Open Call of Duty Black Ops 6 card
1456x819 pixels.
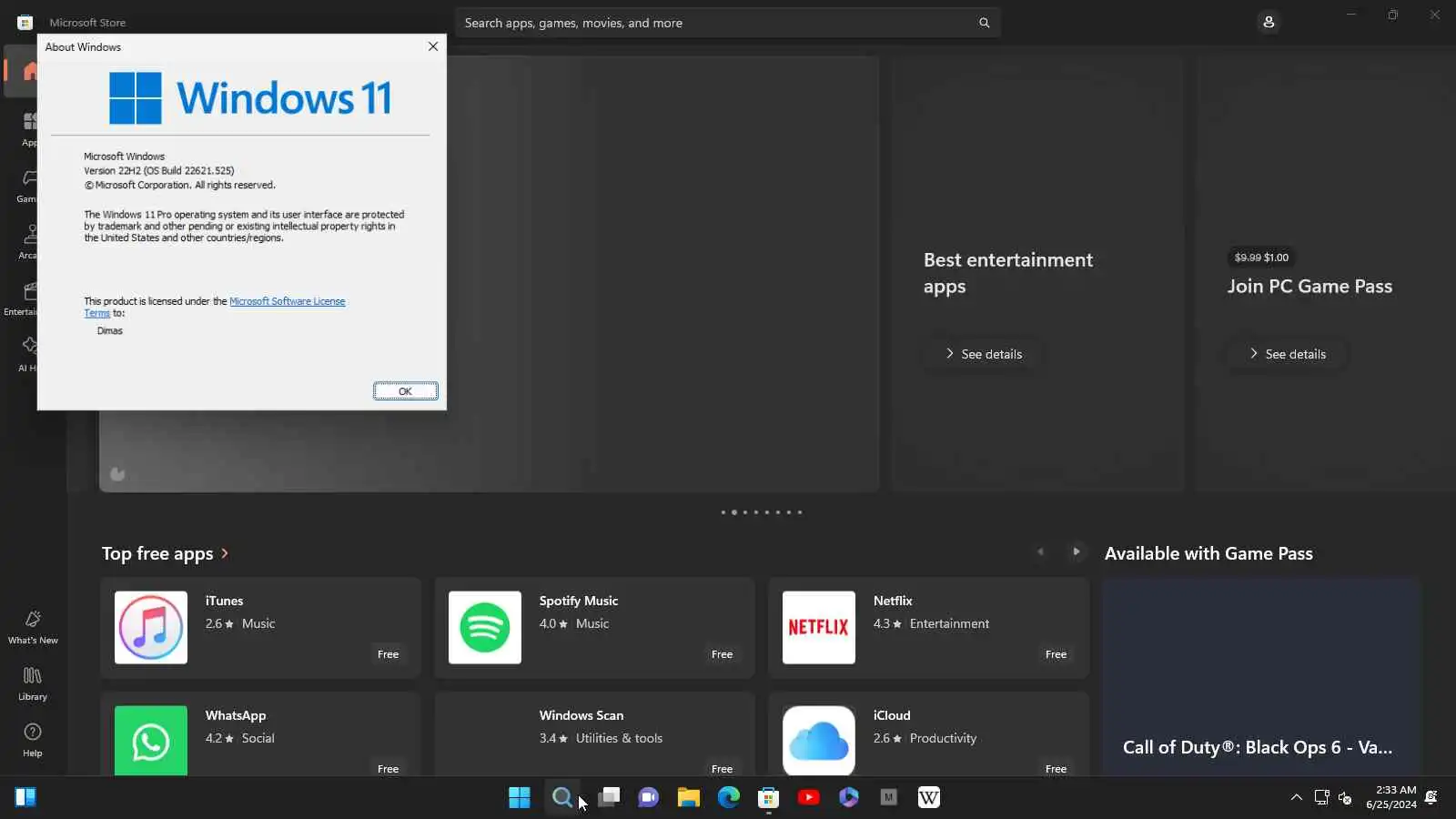(1261, 677)
